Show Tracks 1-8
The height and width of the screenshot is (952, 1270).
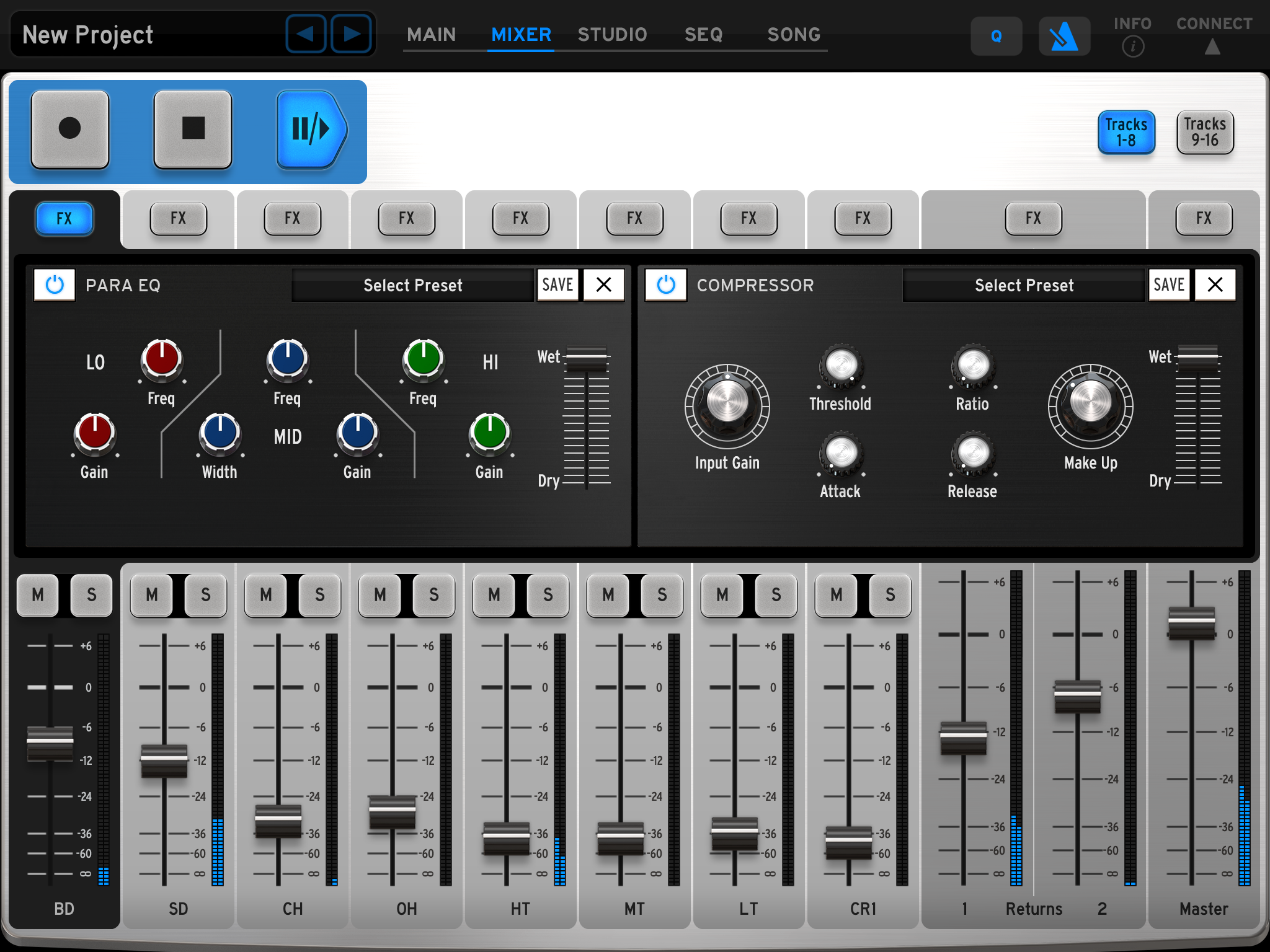(x=1126, y=132)
